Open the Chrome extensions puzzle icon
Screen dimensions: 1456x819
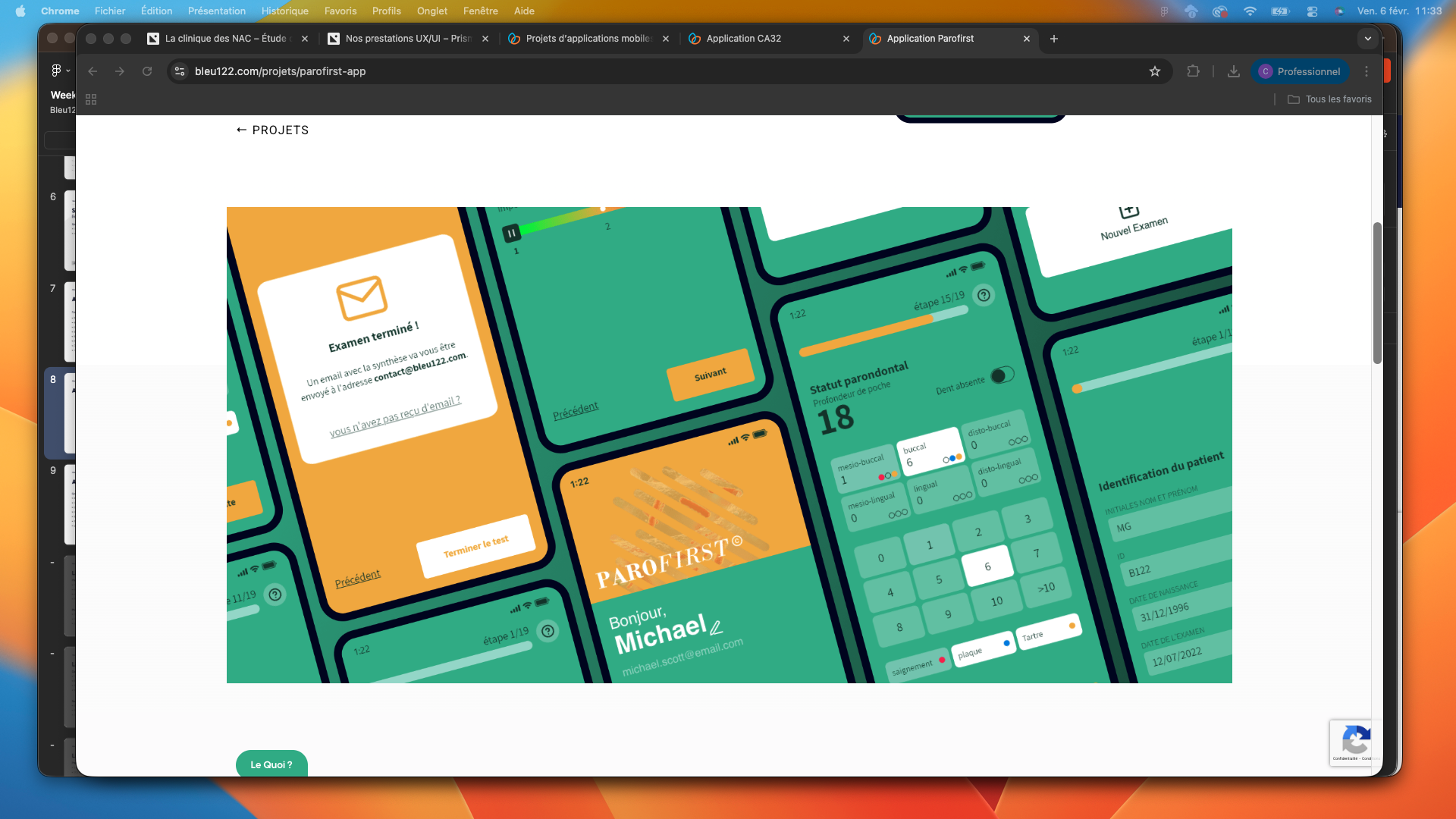coord(1193,71)
